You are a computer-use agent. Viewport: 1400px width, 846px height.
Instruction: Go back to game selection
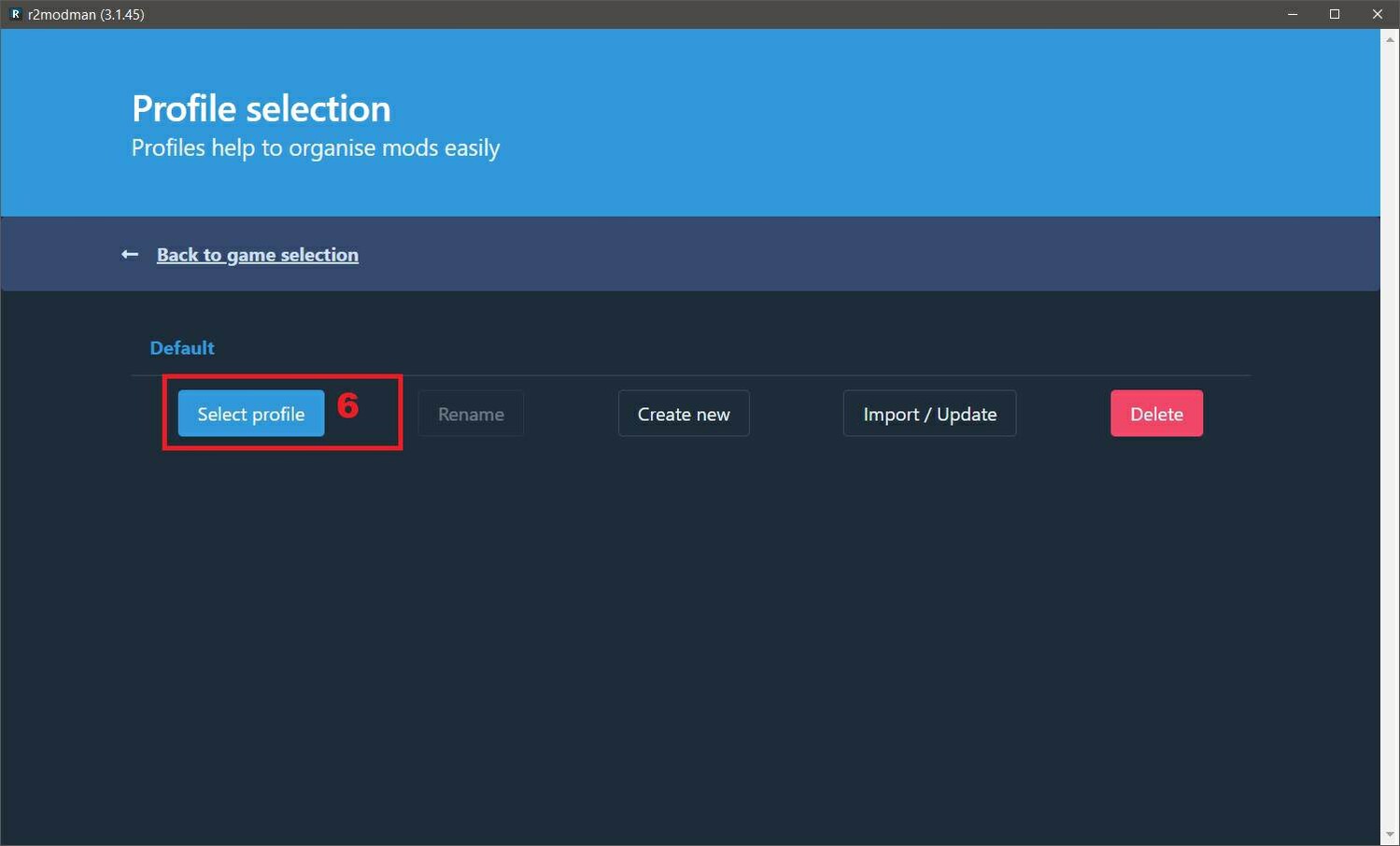[x=257, y=255]
